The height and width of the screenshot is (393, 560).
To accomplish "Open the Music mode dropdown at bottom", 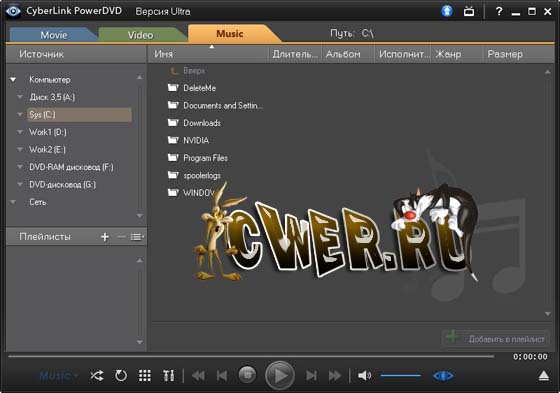I will 59,375.
